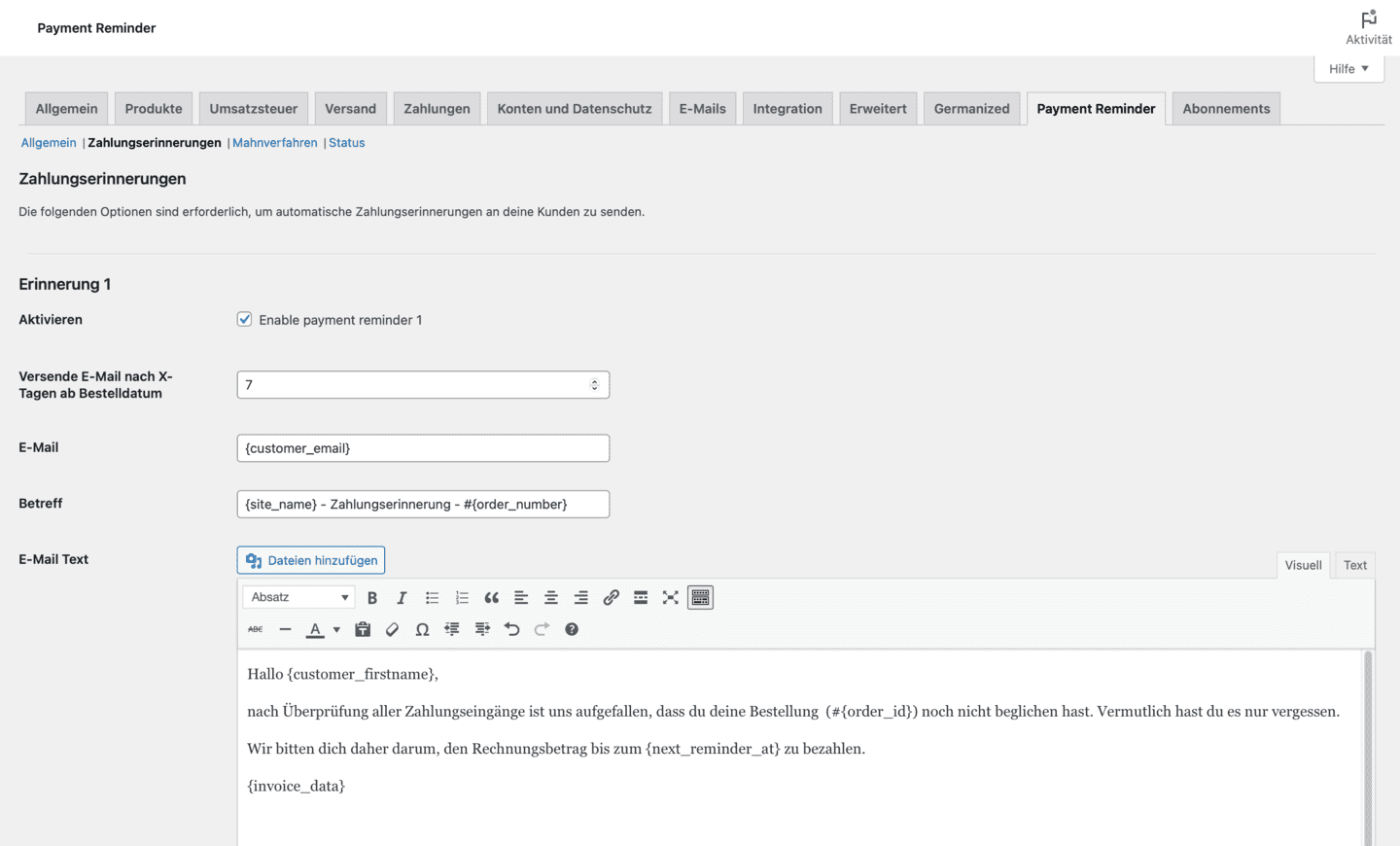The height and width of the screenshot is (846, 1400).
Task: Click the insert link icon
Action: 611,598
